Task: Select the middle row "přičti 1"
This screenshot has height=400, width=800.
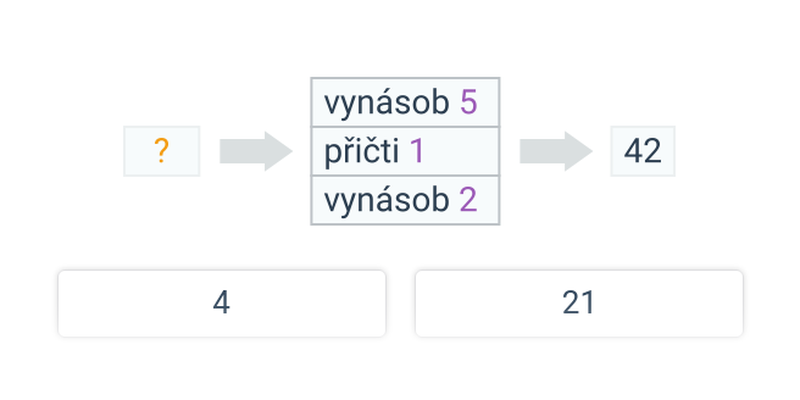Action: [x=405, y=151]
